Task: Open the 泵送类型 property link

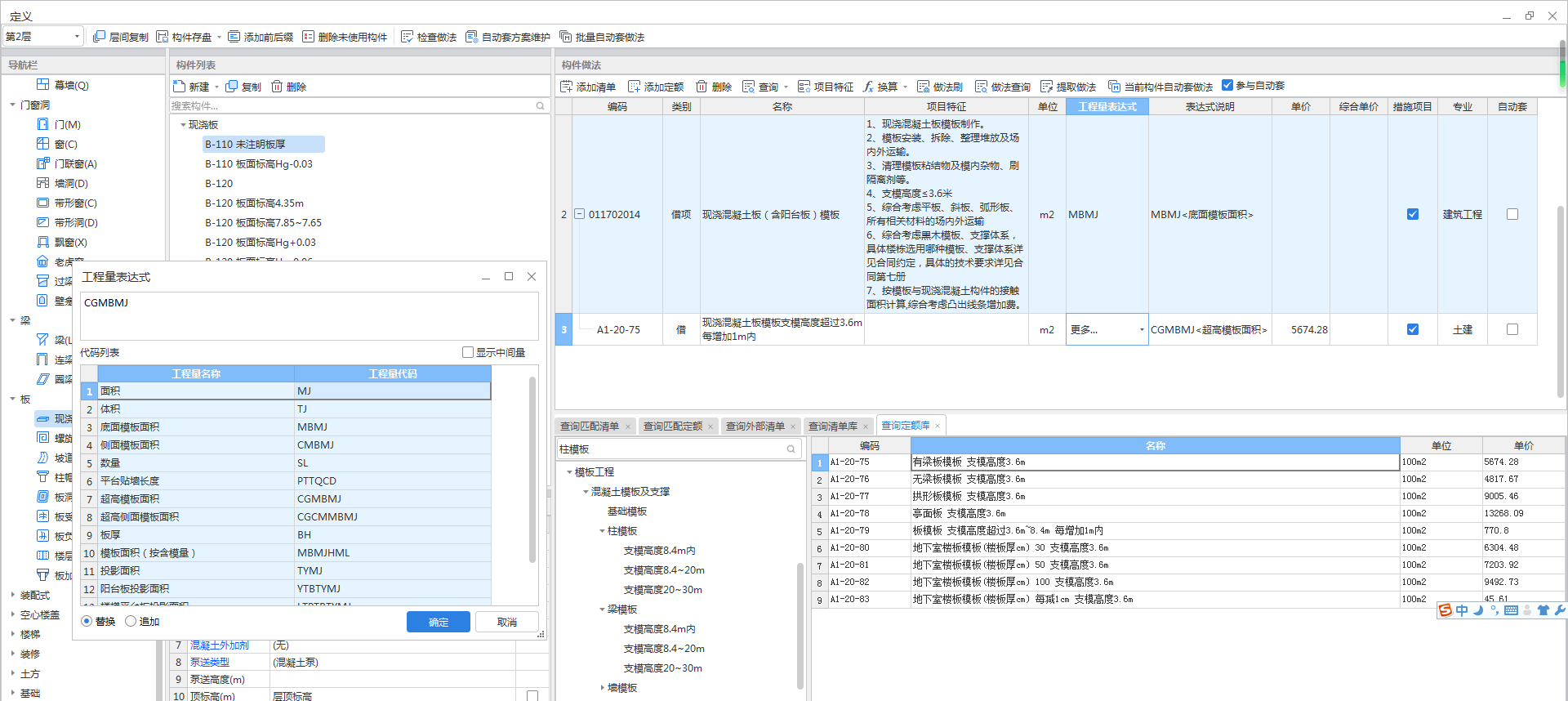Action: pos(210,663)
